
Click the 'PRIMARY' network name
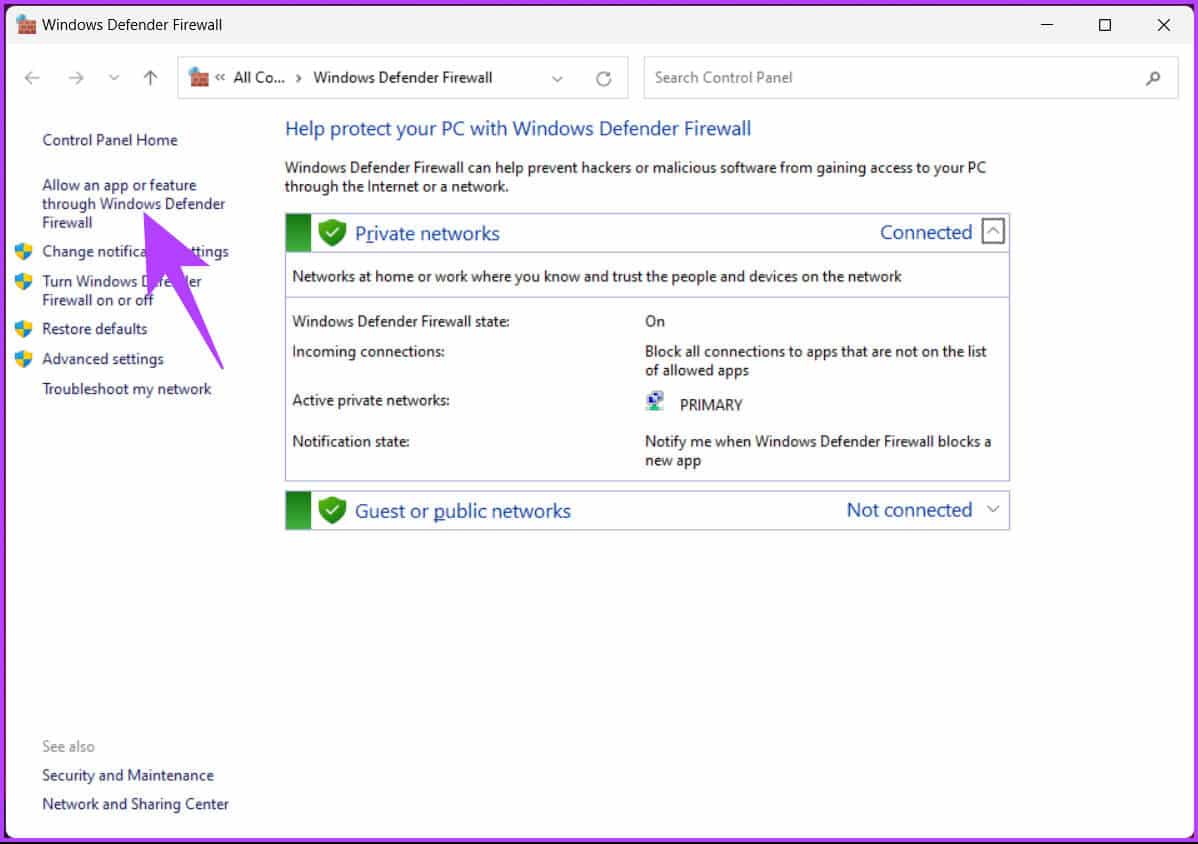(711, 406)
